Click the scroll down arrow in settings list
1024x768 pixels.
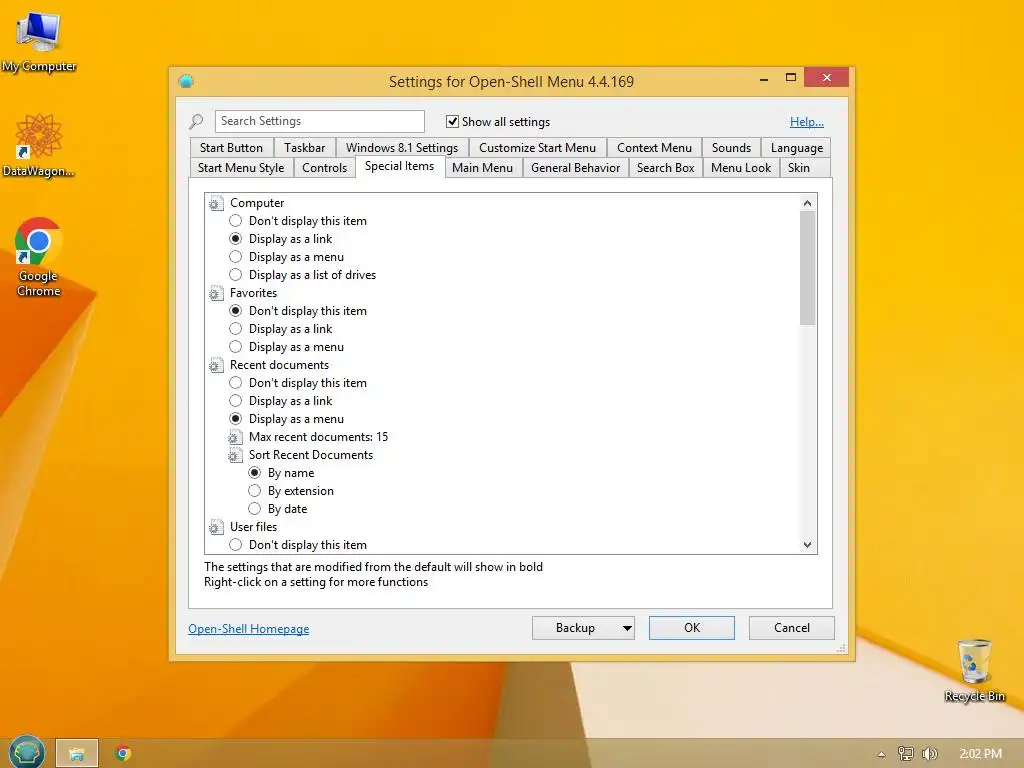pos(808,545)
